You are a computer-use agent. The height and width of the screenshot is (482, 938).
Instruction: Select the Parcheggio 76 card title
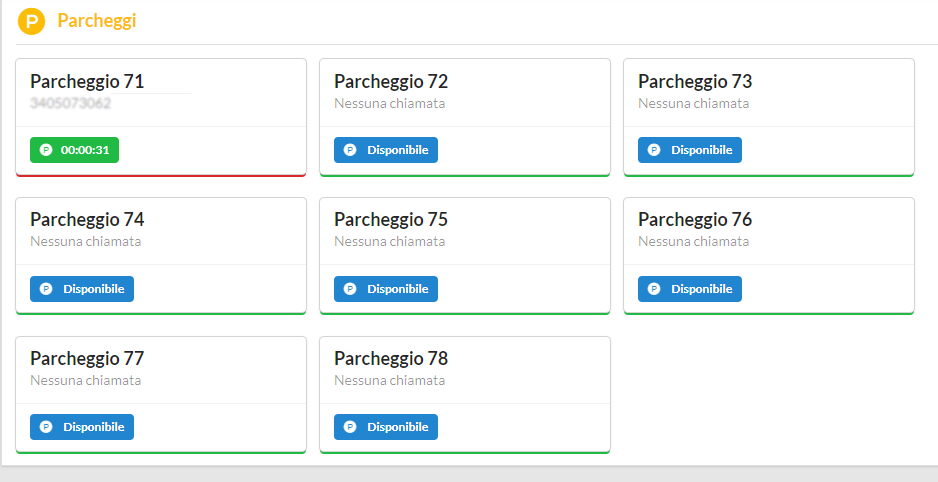(x=695, y=220)
